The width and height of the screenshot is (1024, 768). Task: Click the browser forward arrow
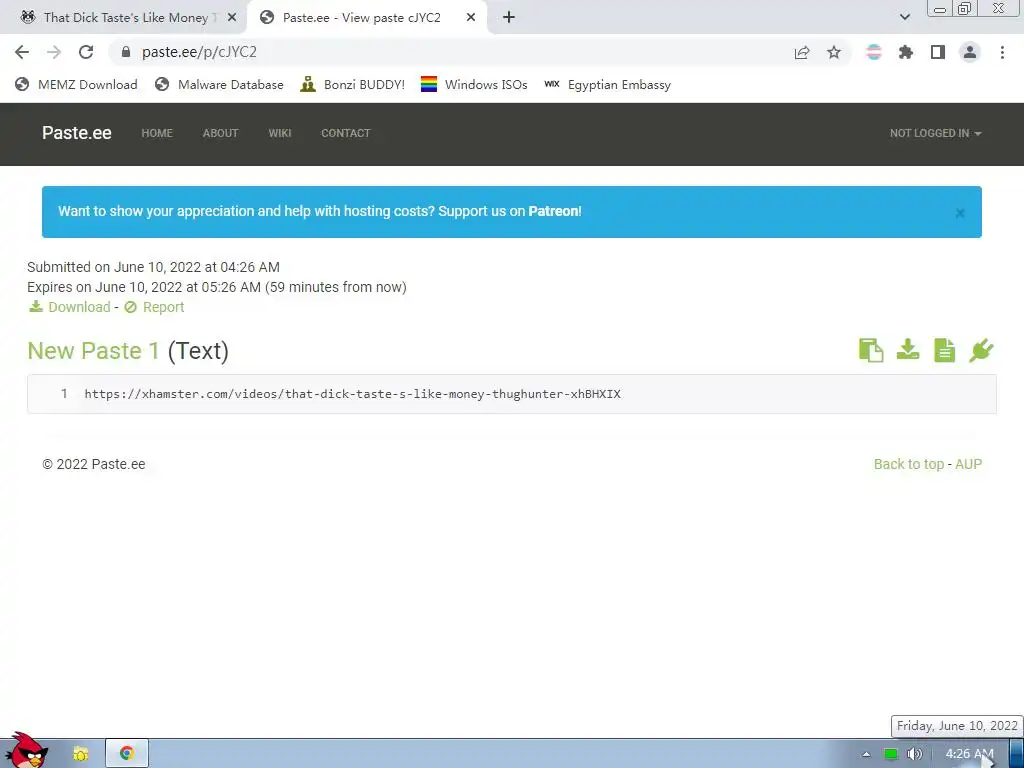click(54, 52)
